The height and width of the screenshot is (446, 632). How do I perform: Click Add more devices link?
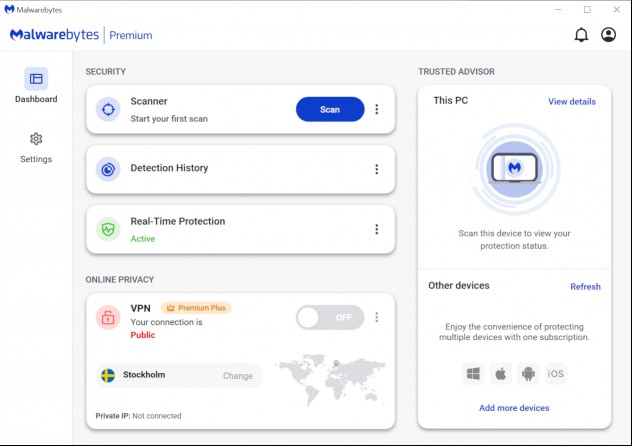coord(514,408)
